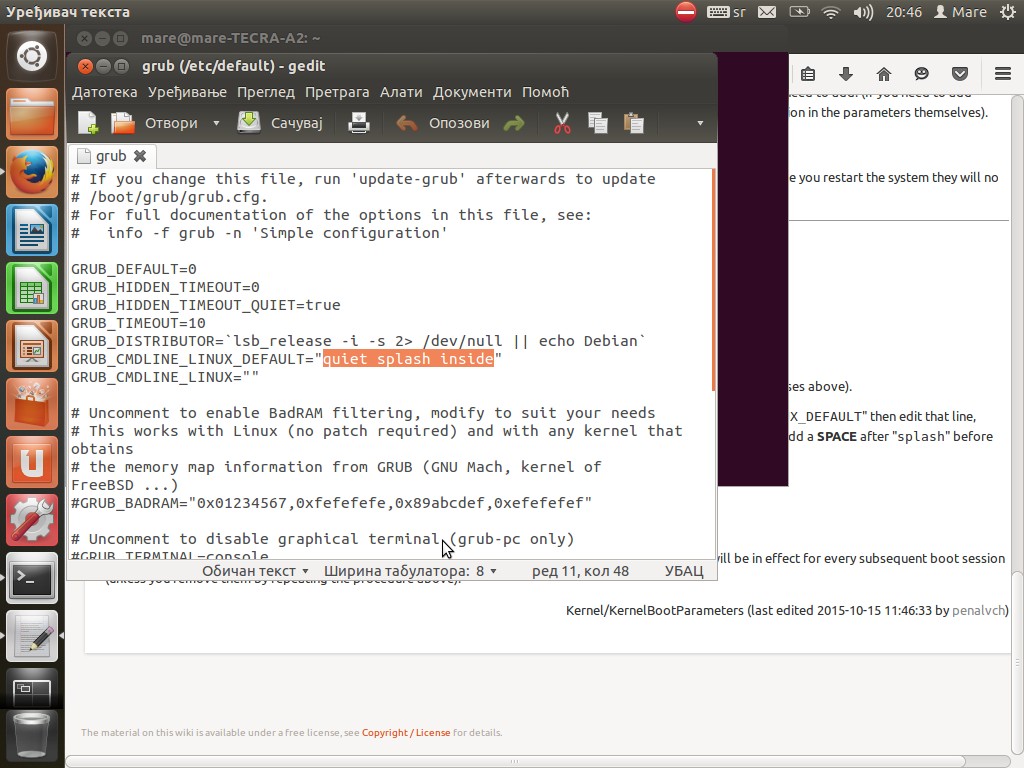Open Ubuntu One launcher icon
The image size is (1024, 768).
coord(32,462)
